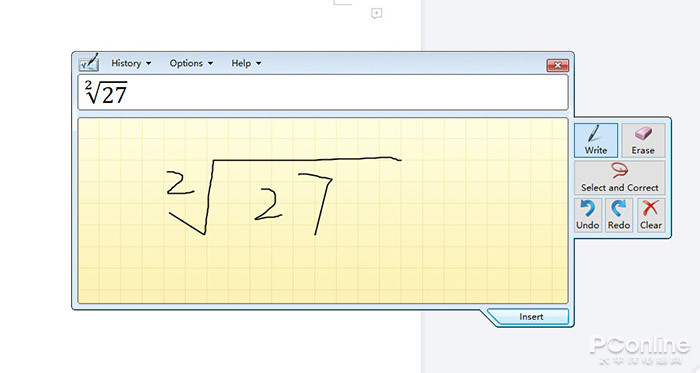Viewport: 700px width, 373px height.
Task: Click the handwritten number 27 on canvas
Action: coord(293,203)
